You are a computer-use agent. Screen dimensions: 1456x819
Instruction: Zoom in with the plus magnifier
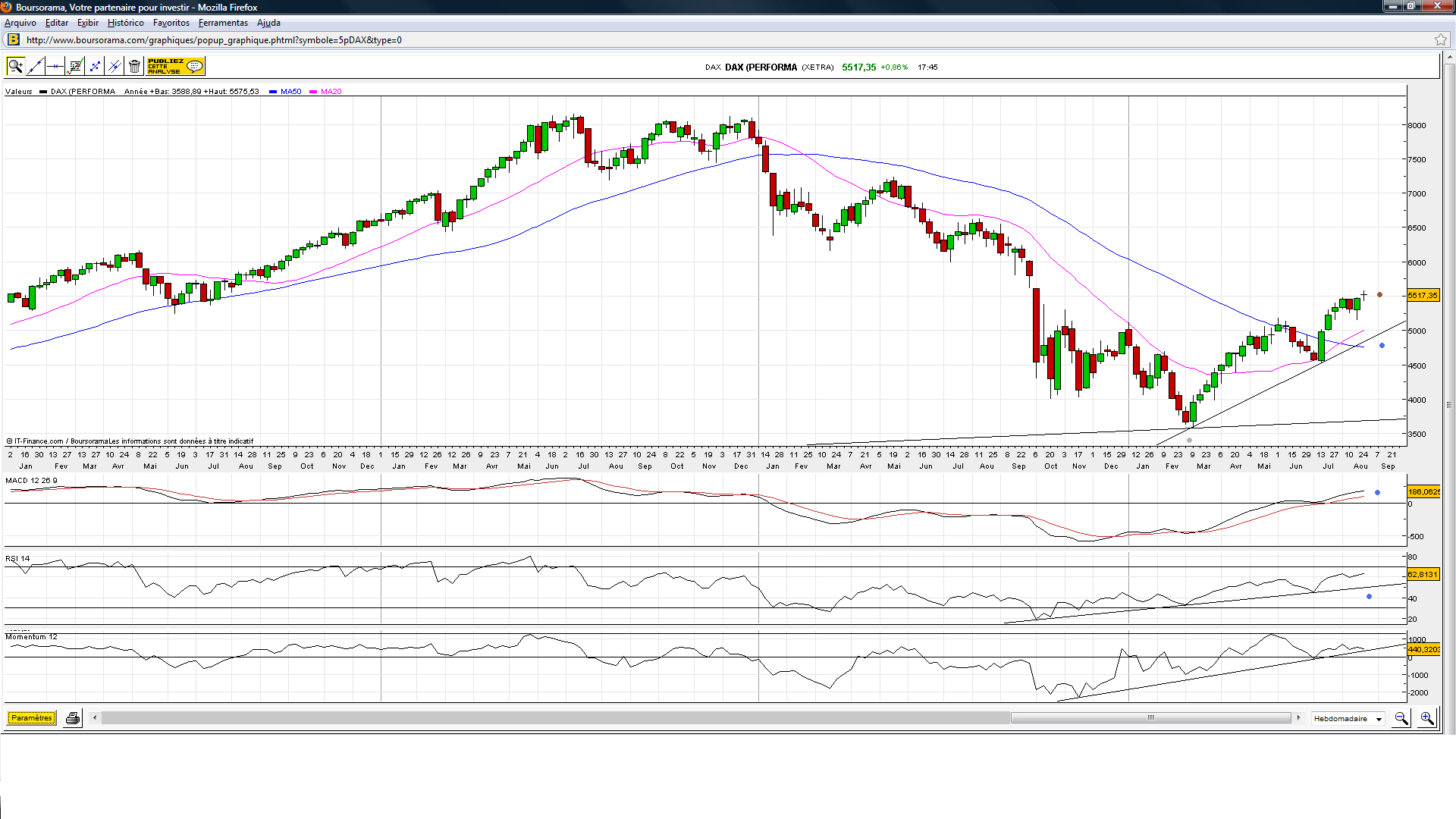click(x=1426, y=718)
